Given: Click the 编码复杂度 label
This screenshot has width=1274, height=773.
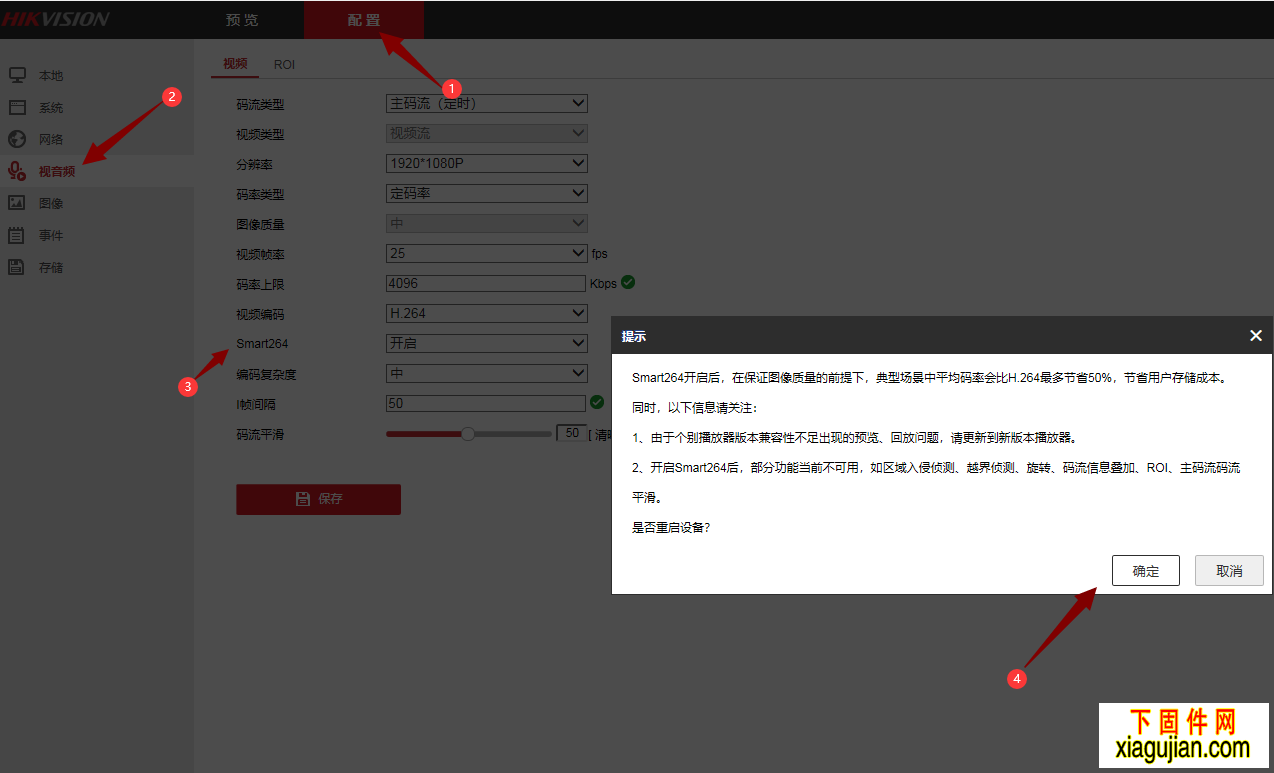Looking at the screenshot, I should pyautogui.click(x=266, y=374).
